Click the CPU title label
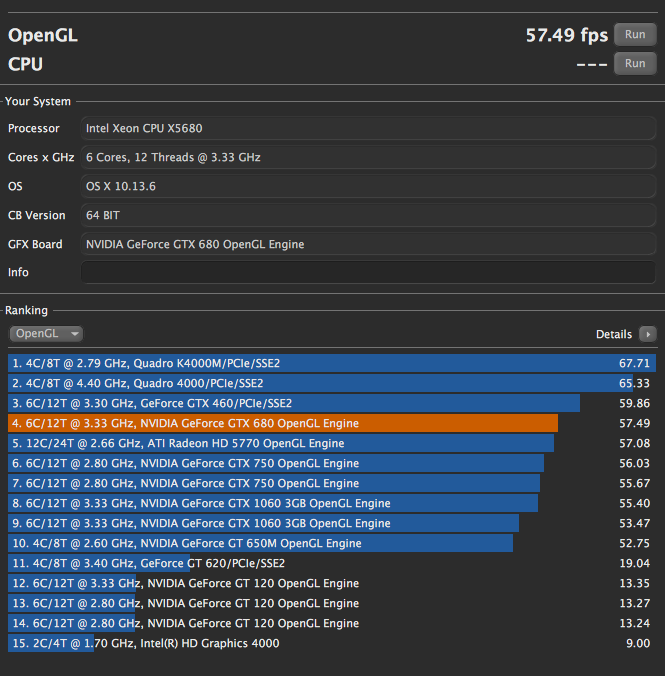Screen dimensions: 665x676 point(25,64)
